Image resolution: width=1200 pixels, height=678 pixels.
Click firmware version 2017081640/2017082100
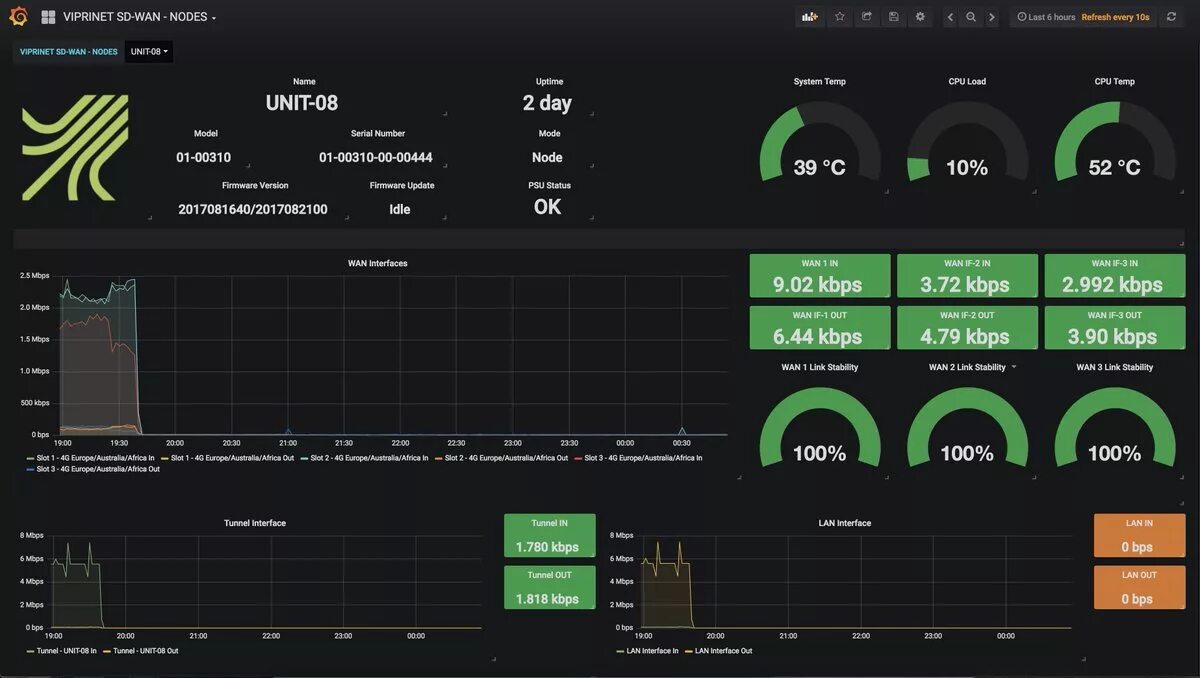point(252,210)
